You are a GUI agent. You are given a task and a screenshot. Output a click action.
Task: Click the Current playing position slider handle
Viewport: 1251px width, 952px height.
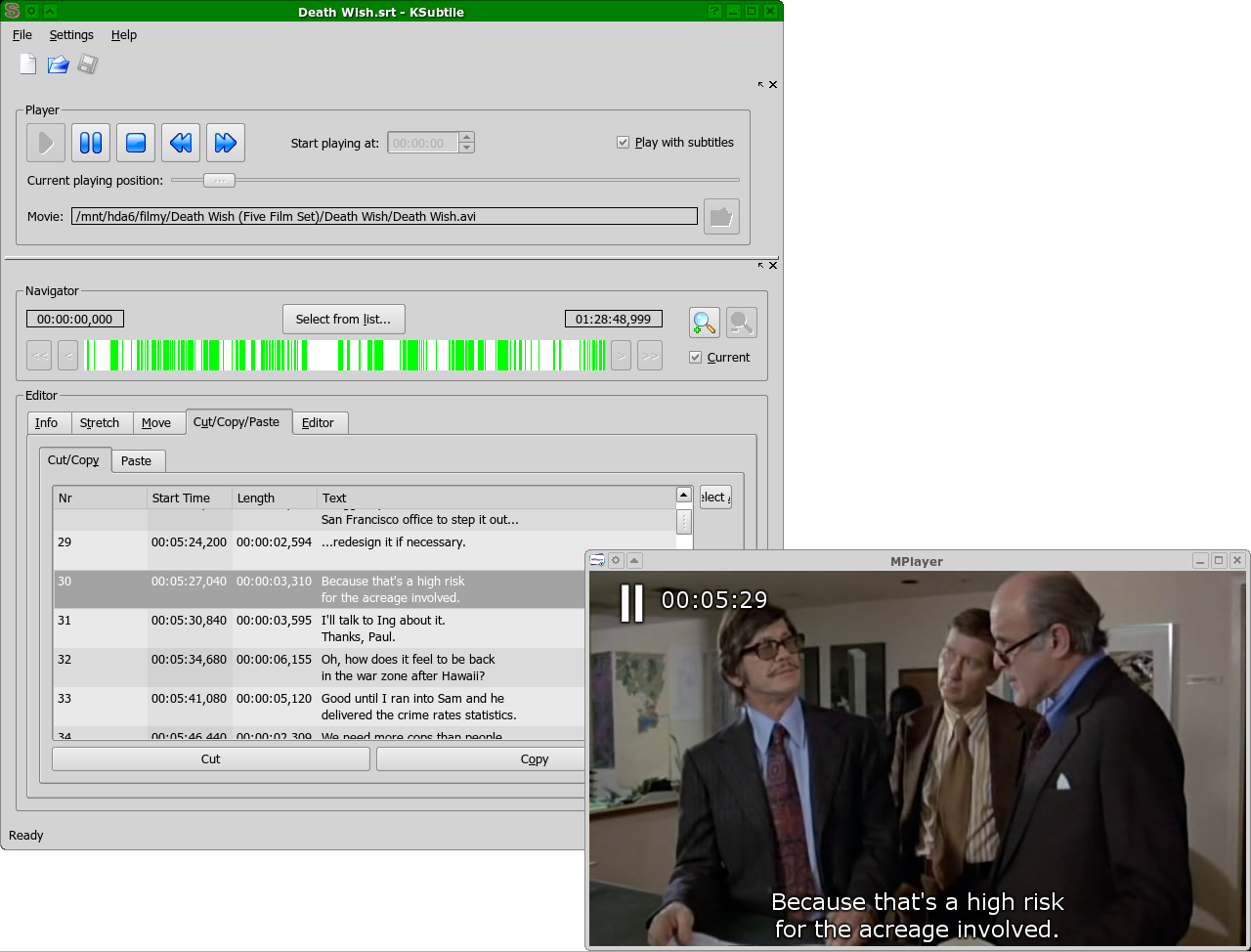pos(219,180)
